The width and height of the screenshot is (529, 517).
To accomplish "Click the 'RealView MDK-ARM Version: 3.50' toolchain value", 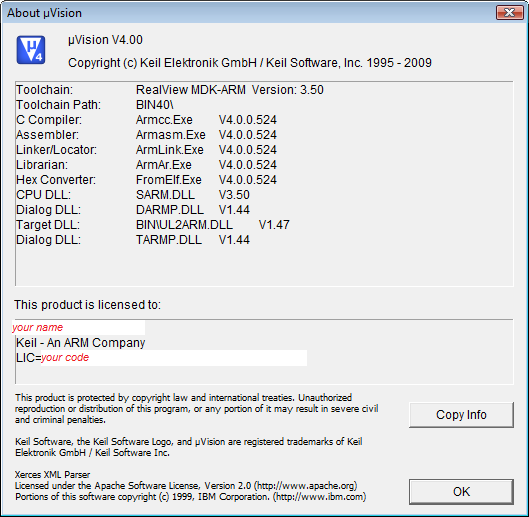I will click(230, 90).
